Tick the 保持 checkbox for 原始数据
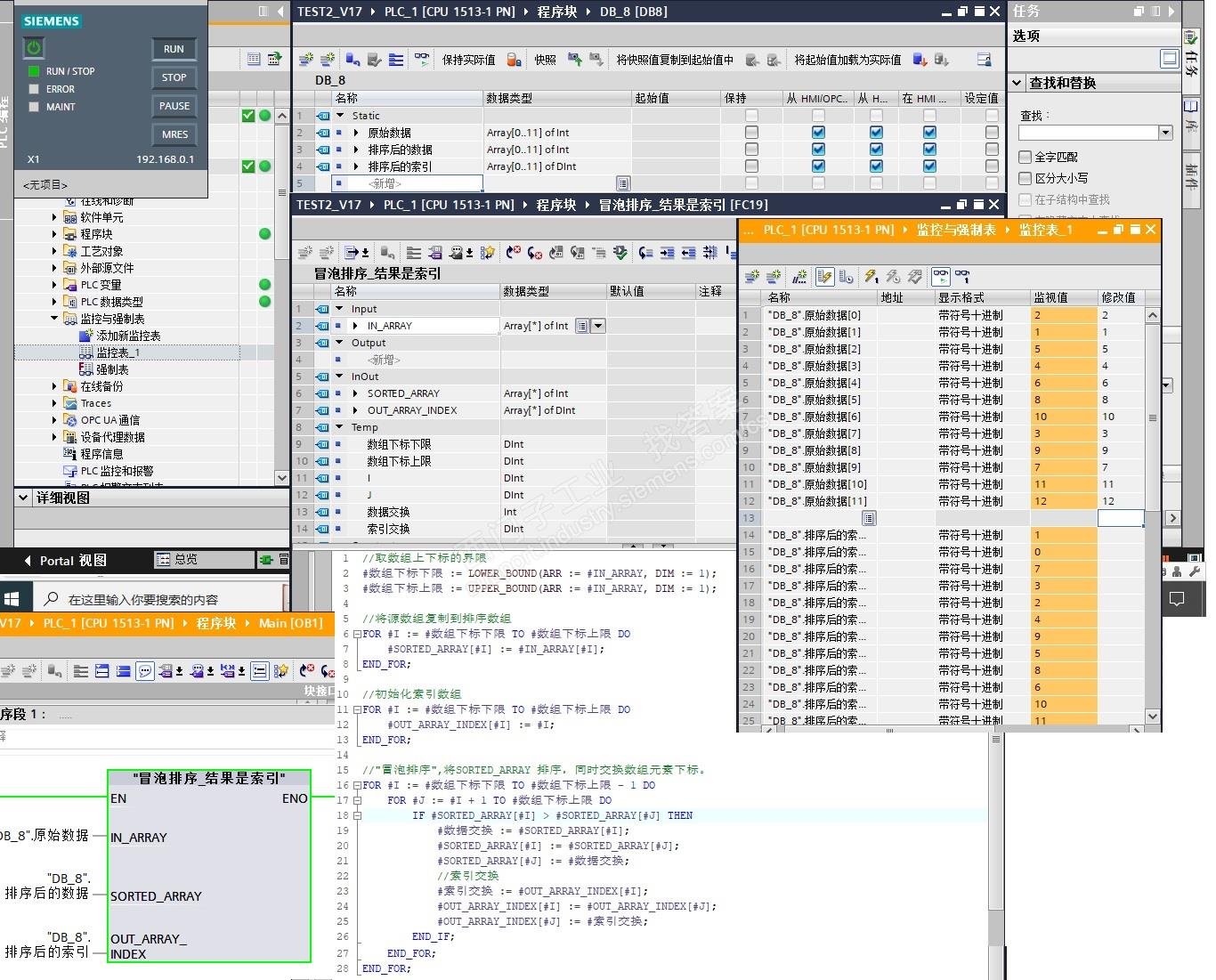The image size is (1216, 980). [x=751, y=133]
